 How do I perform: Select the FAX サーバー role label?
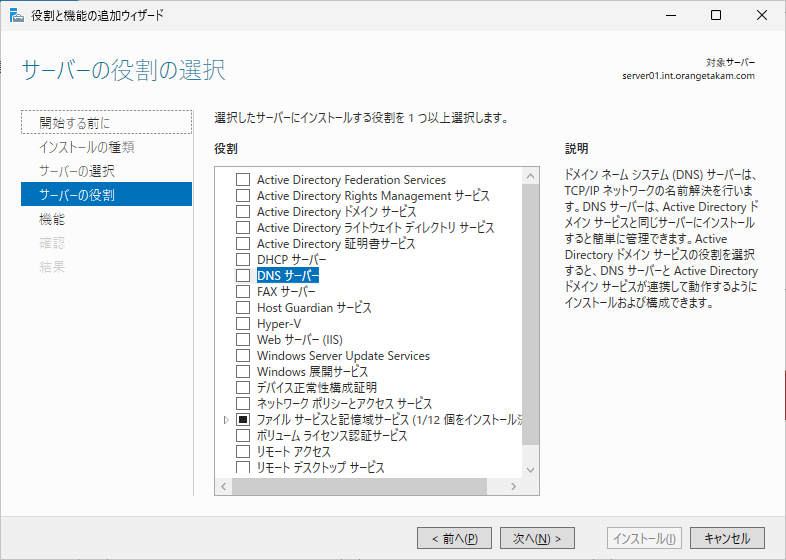[x=286, y=292]
